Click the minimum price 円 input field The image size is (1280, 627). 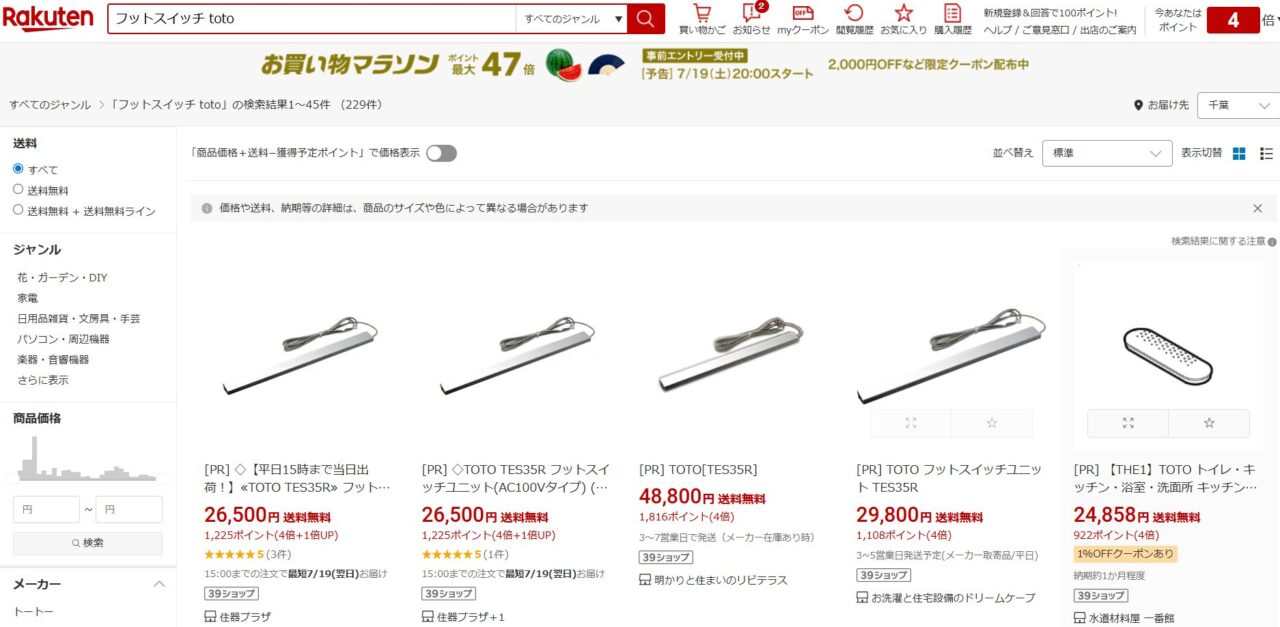[46, 509]
